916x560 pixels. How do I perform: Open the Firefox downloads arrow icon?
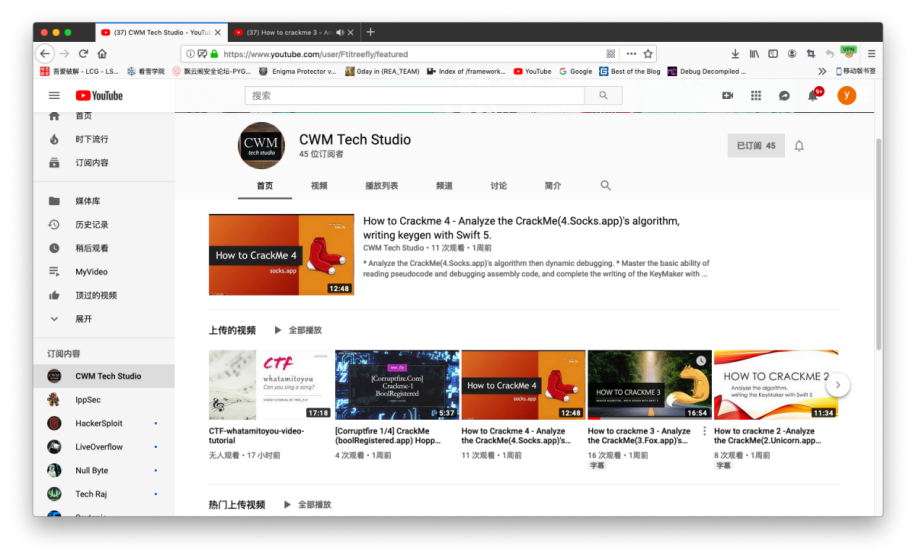click(x=735, y=54)
